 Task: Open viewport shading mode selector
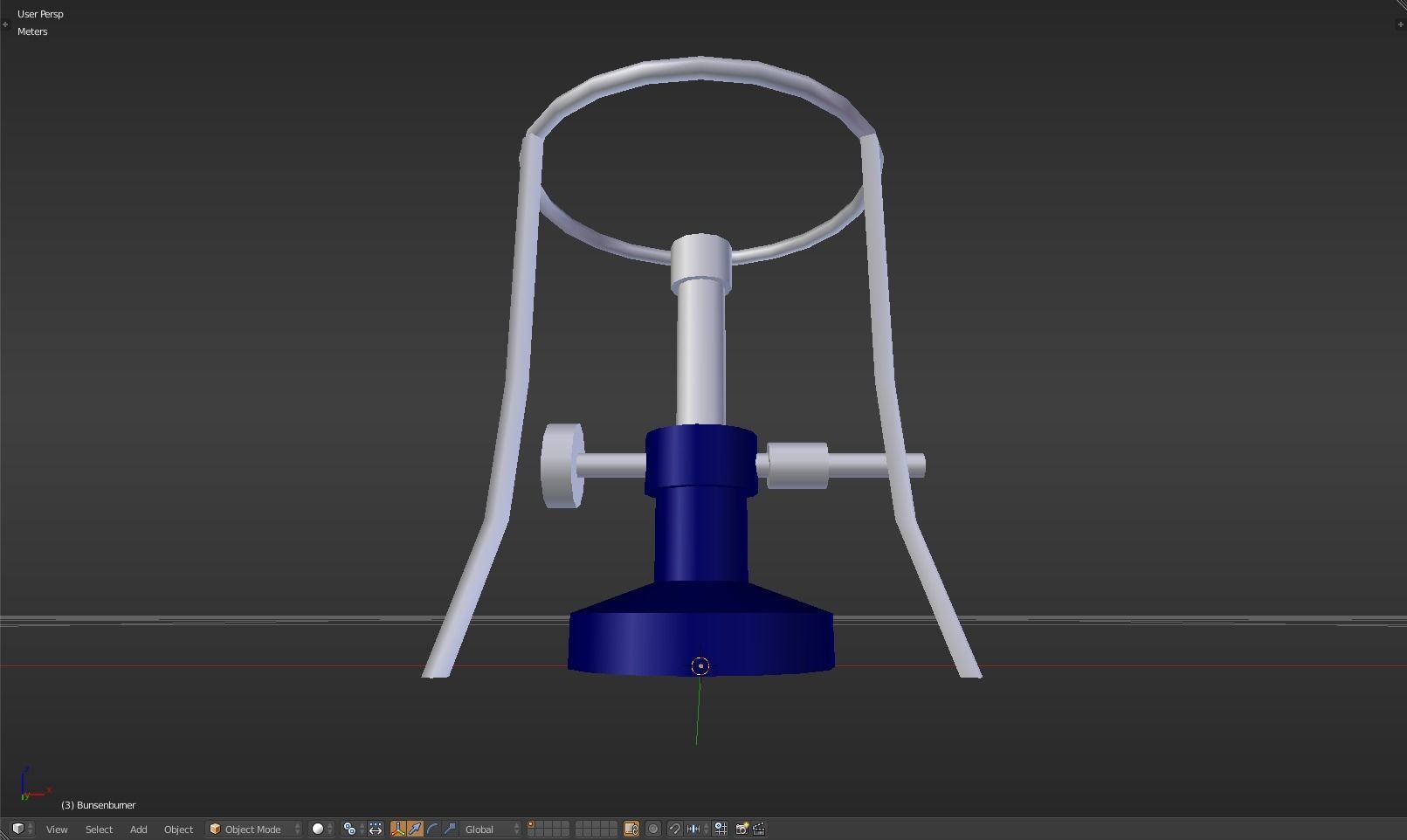pos(322,829)
